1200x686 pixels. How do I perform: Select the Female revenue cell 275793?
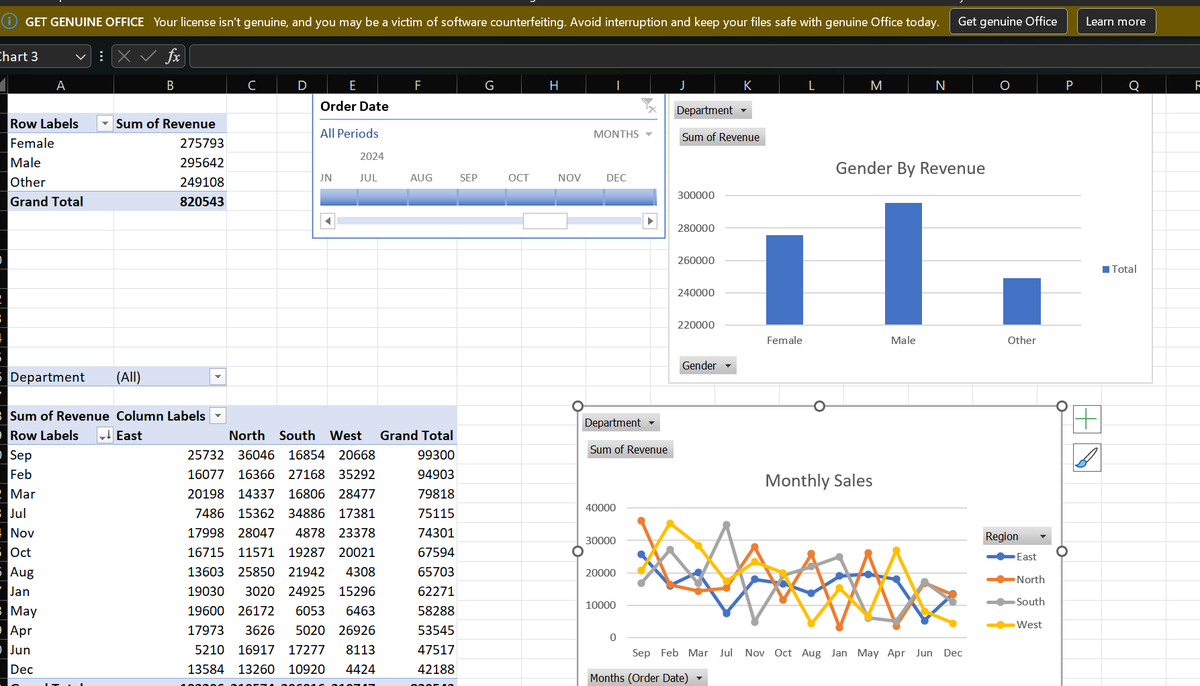click(x=170, y=144)
